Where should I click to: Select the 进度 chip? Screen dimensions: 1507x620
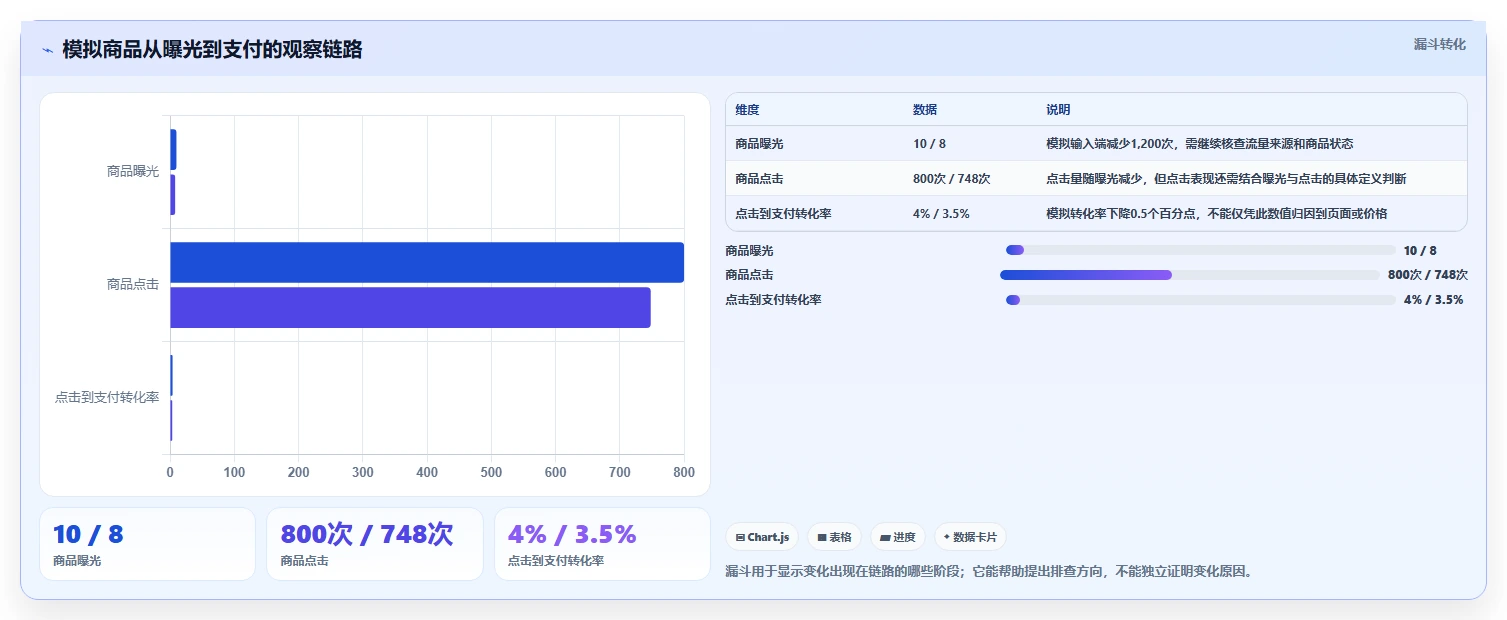(898, 537)
